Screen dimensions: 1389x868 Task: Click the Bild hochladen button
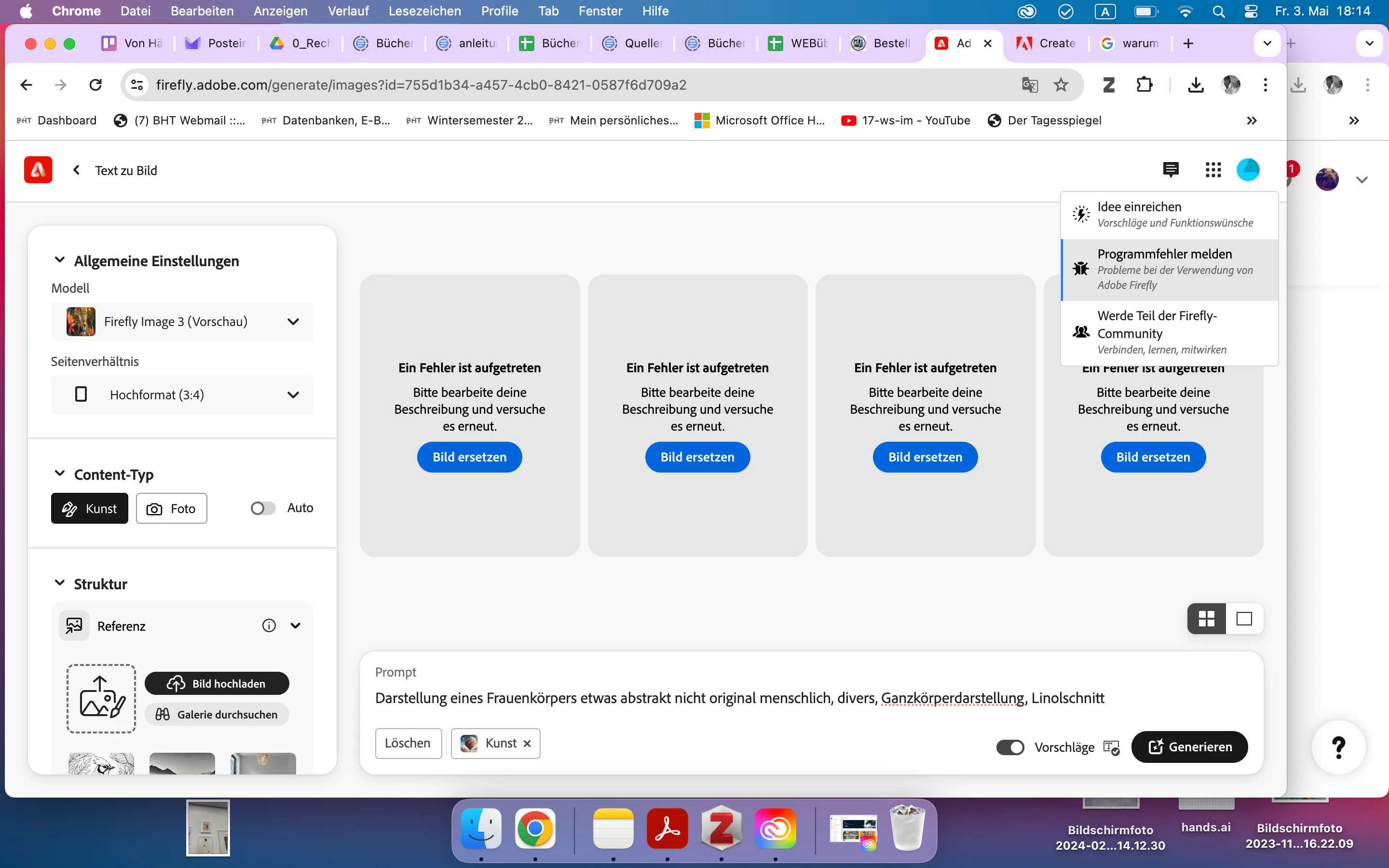click(x=217, y=684)
